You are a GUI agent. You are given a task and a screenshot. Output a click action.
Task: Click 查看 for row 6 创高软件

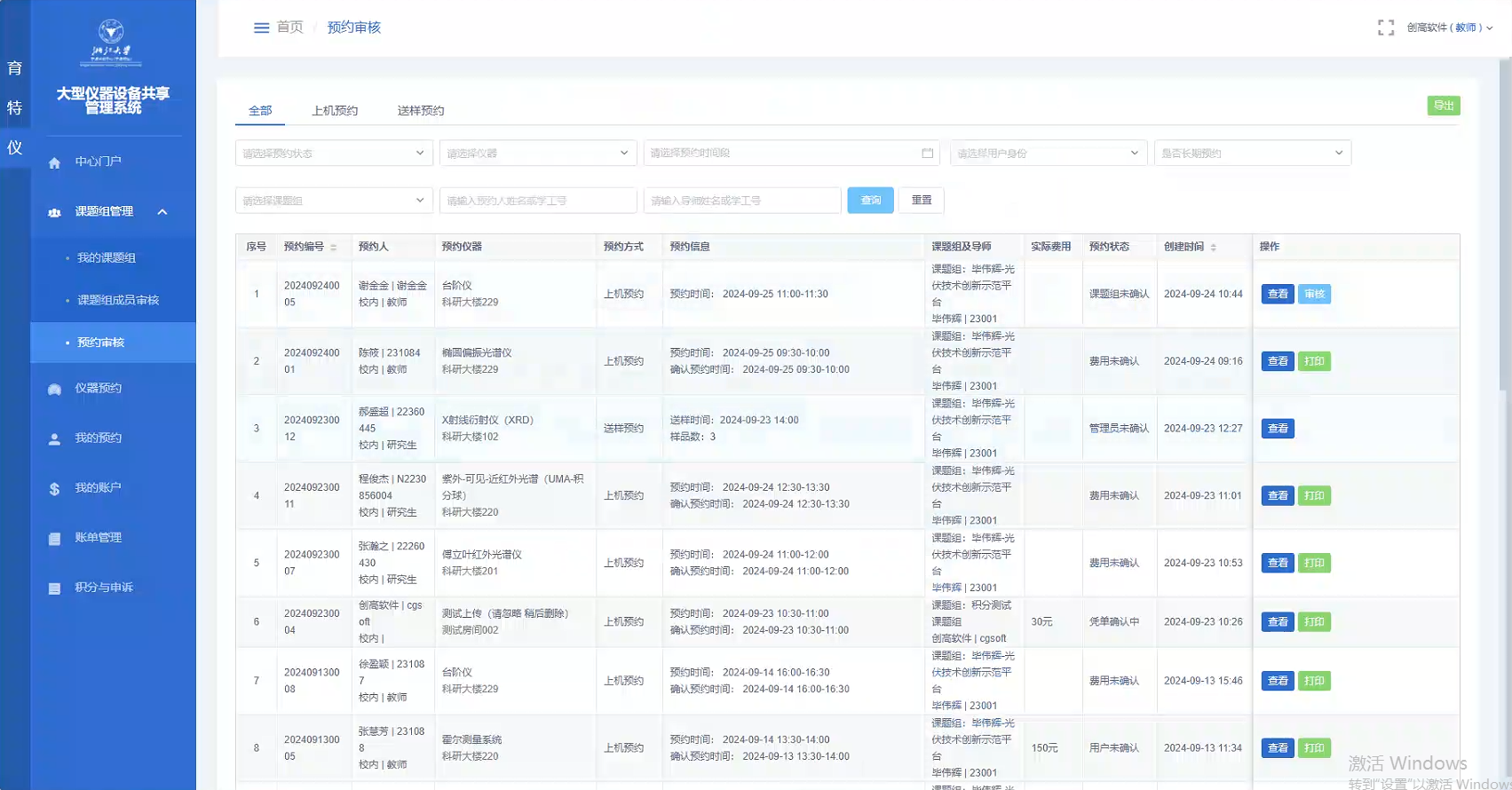pos(1278,622)
